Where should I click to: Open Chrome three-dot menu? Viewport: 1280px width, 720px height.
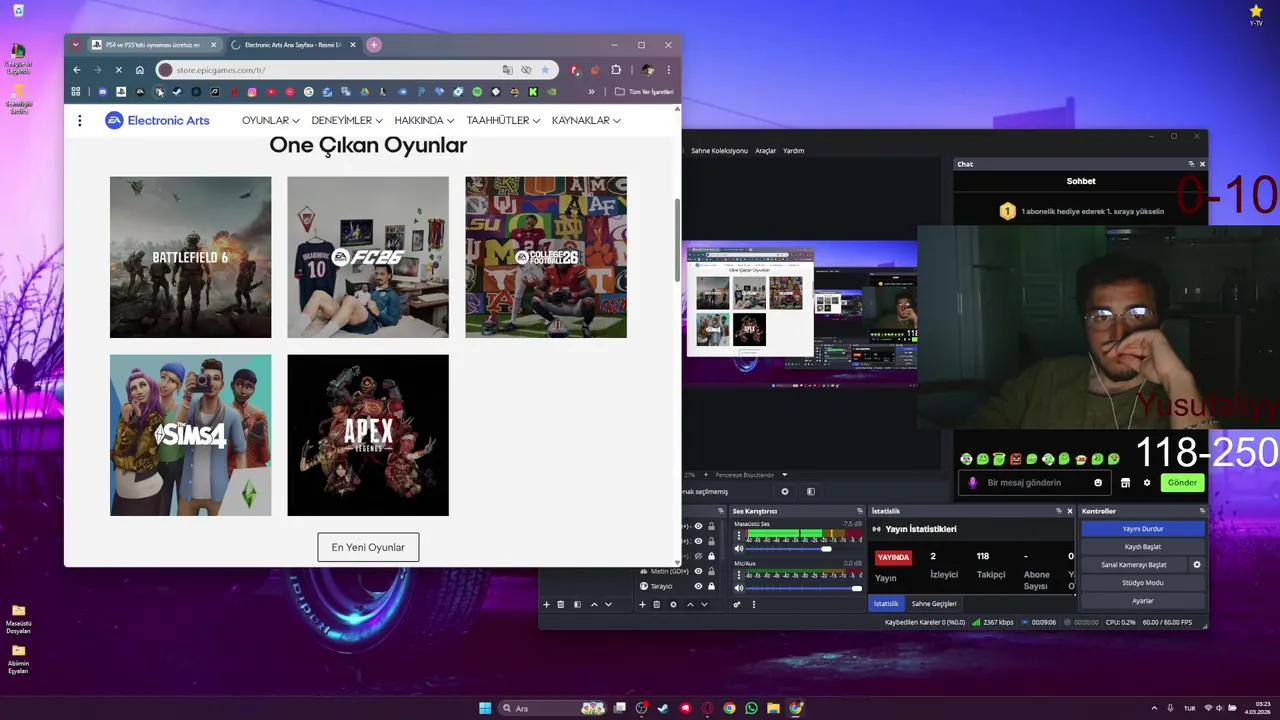669,70
